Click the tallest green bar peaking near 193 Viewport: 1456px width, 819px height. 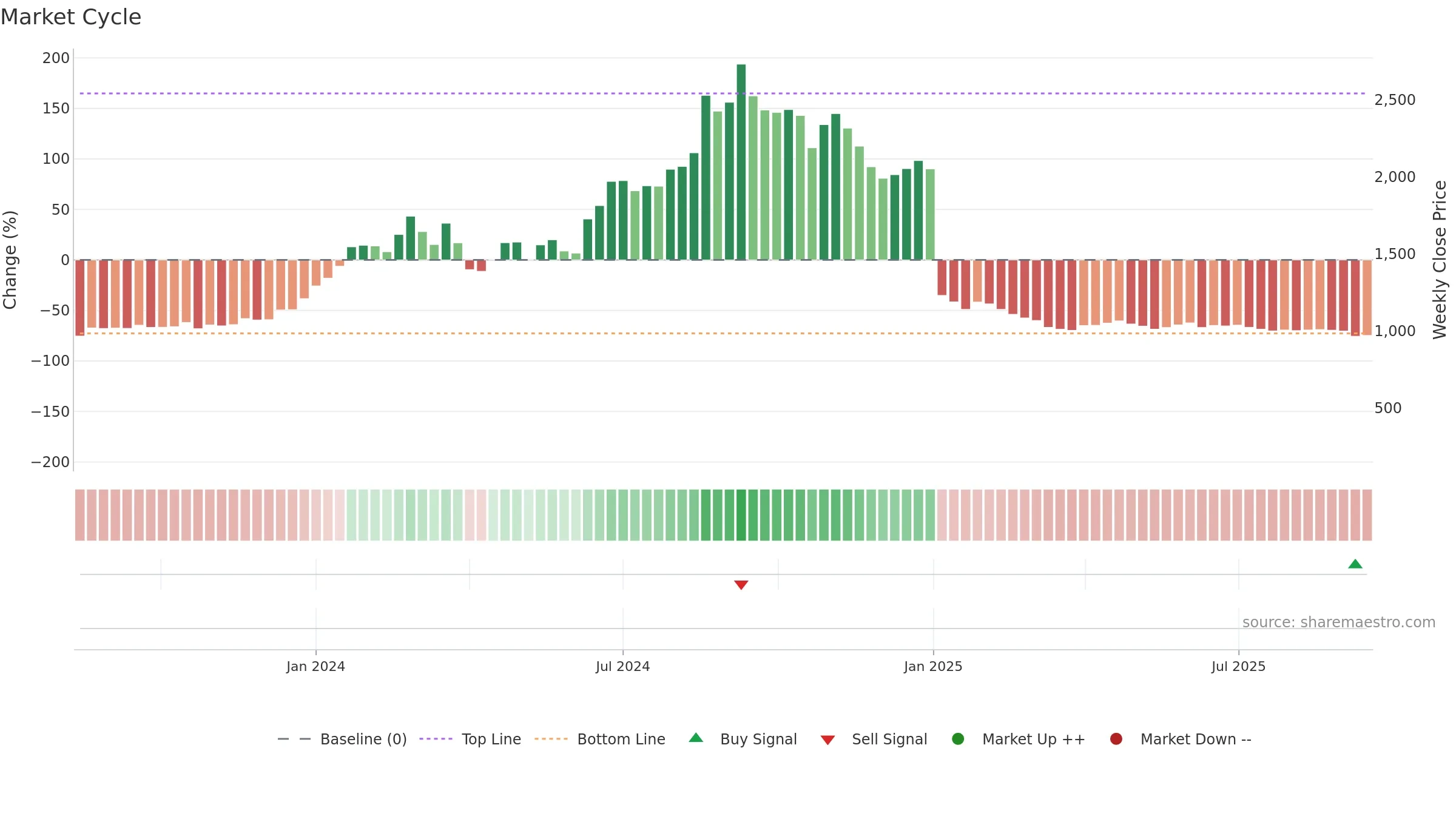pos(741,162)
